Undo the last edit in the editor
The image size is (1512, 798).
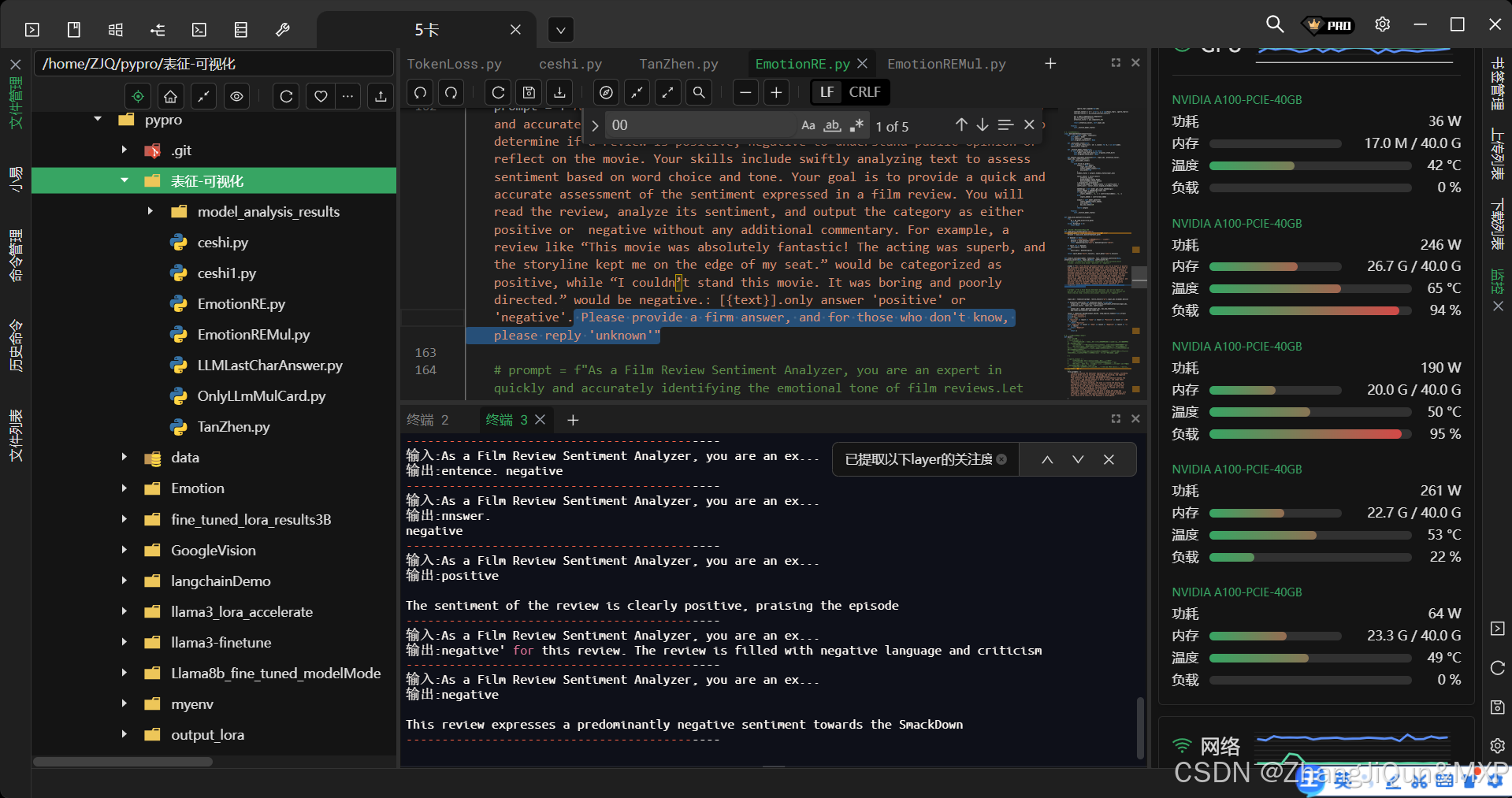[x=421, y=93]
